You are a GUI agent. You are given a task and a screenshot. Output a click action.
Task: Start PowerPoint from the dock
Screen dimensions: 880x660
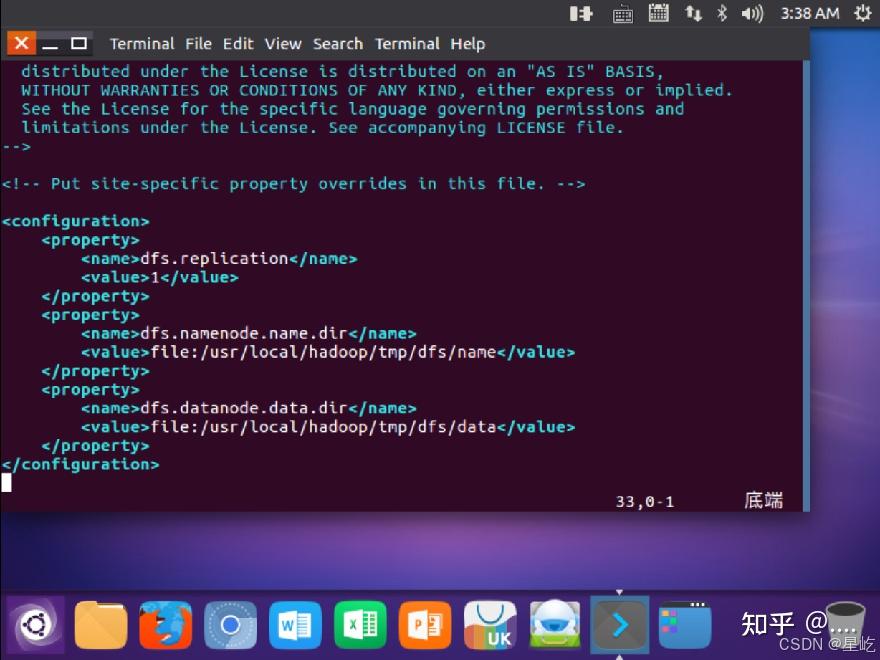click(x=424, y=624)
